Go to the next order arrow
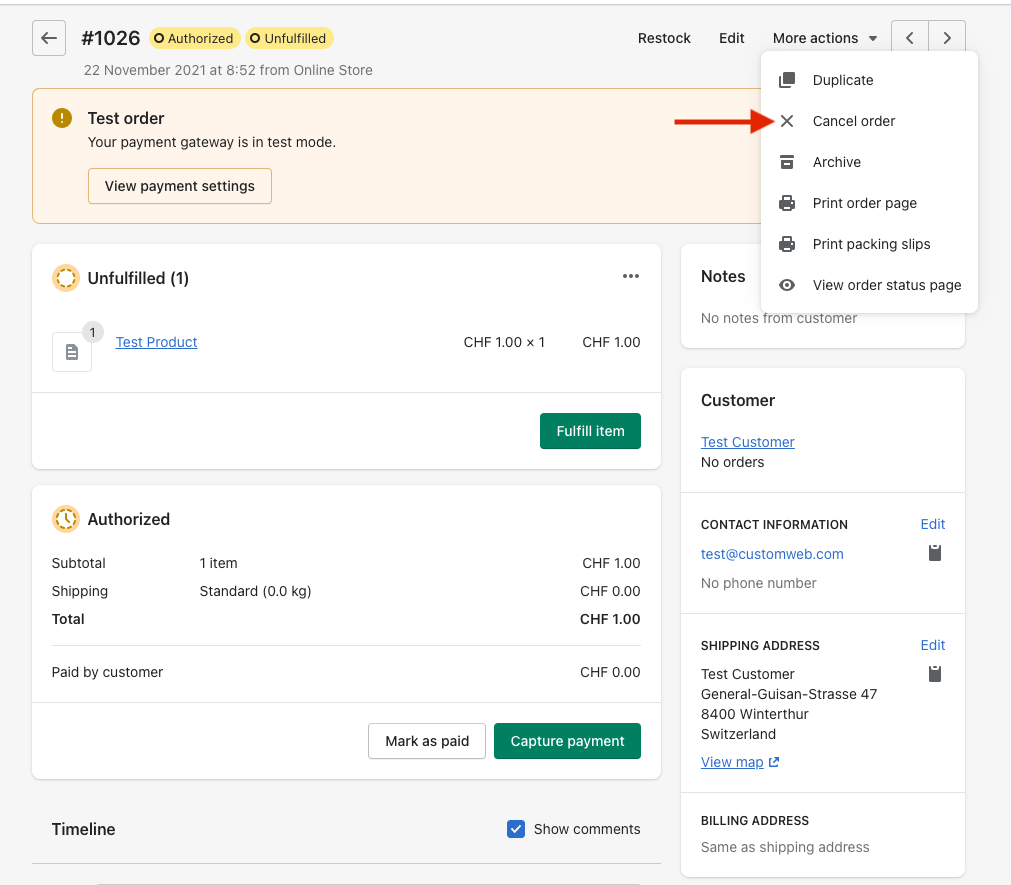The width and height of the screenshot is (1011, 885). point(947,38)
